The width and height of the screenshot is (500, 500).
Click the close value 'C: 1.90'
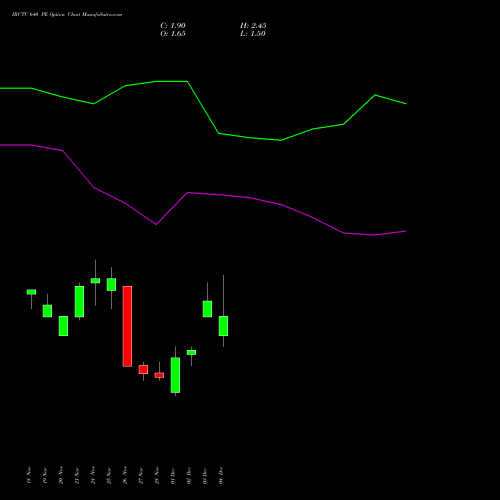[x=173, y=26]
